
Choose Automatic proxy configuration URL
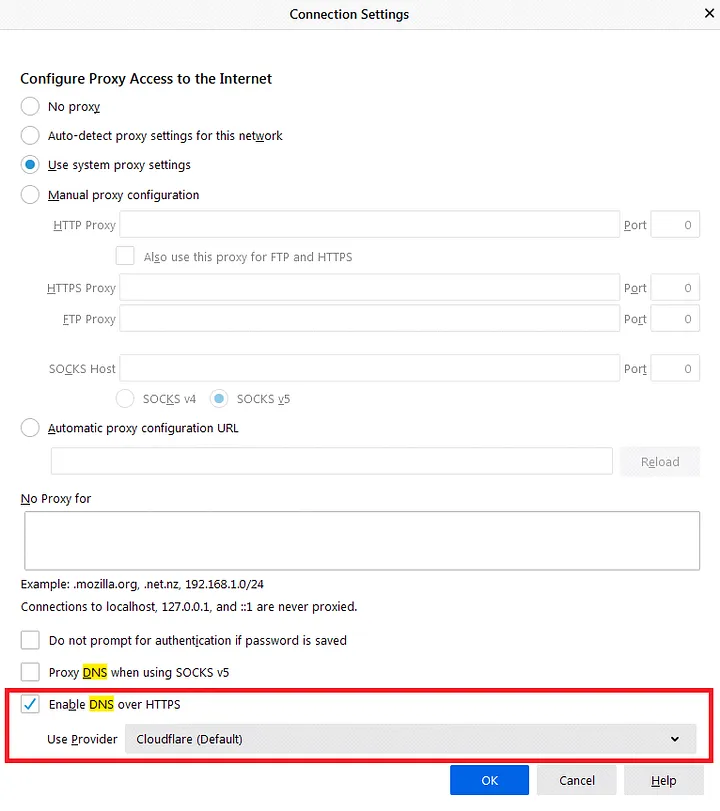point(30,427)
